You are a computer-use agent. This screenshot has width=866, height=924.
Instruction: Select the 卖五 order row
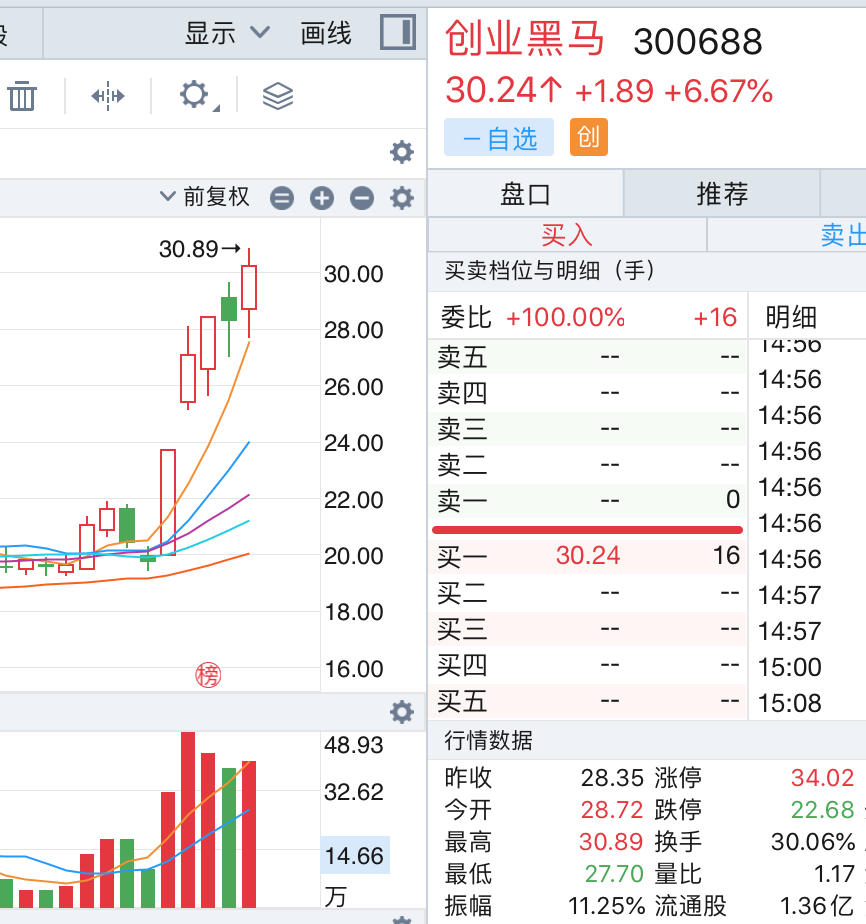click(588, 357)
